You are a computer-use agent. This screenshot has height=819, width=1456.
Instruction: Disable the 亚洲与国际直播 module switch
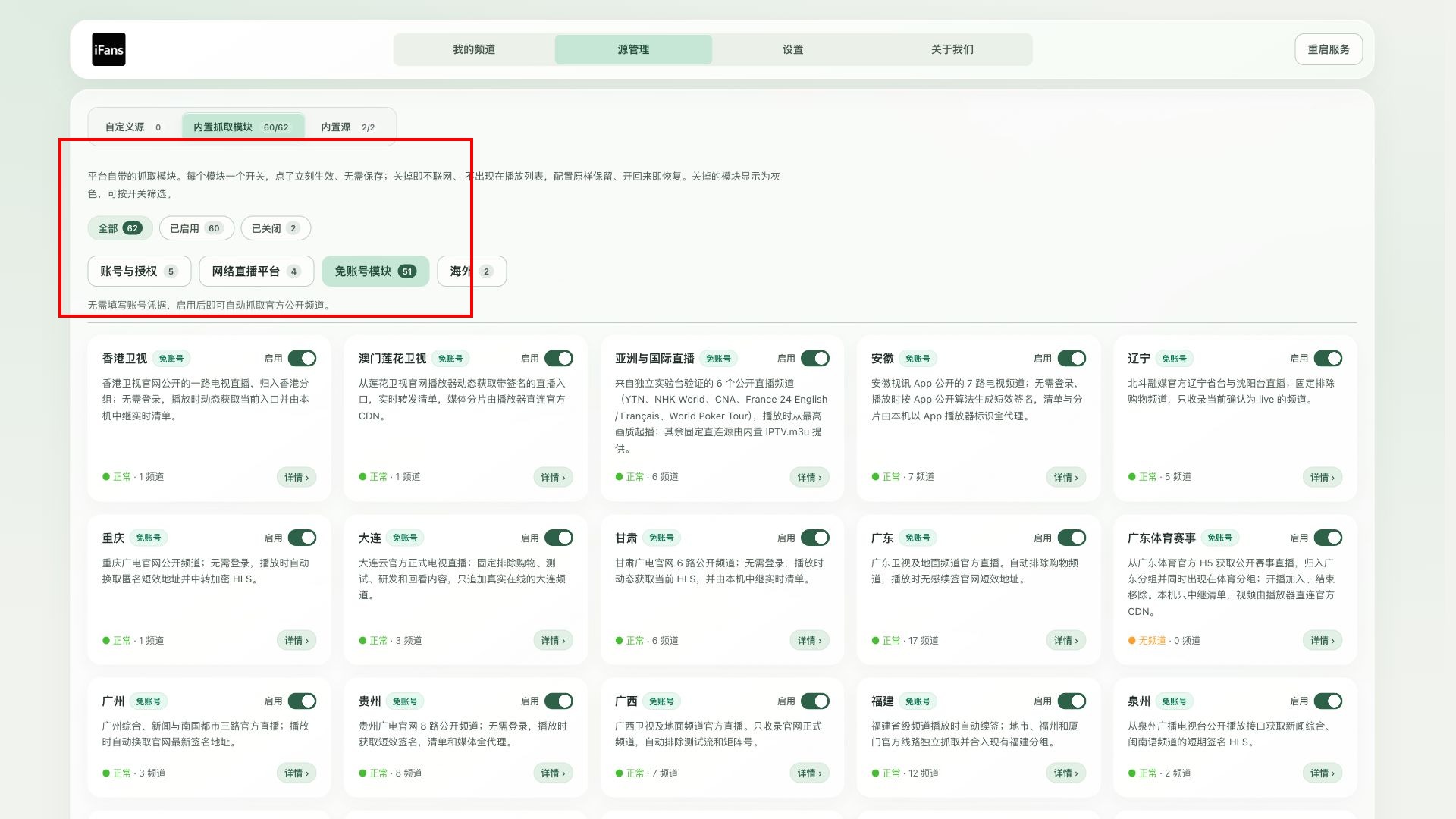coord(815,359)
